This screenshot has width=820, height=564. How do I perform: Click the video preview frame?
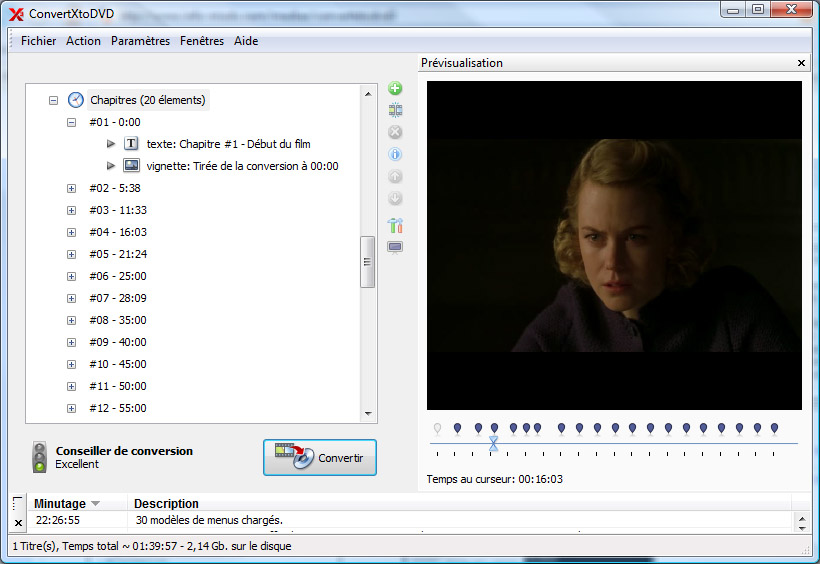point(614,245)
